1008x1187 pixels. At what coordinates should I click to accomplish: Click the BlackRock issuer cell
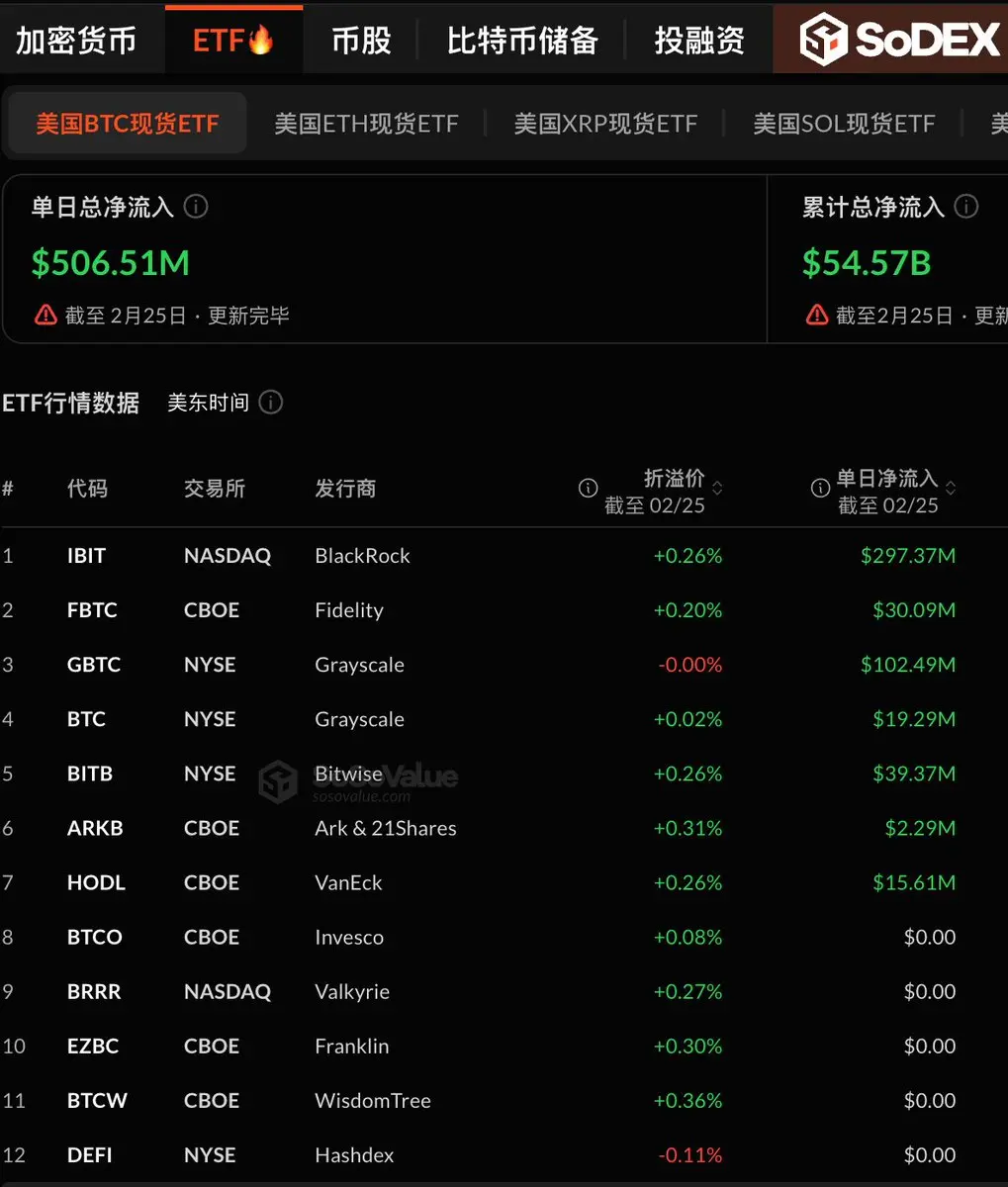[x=362, y=556]
